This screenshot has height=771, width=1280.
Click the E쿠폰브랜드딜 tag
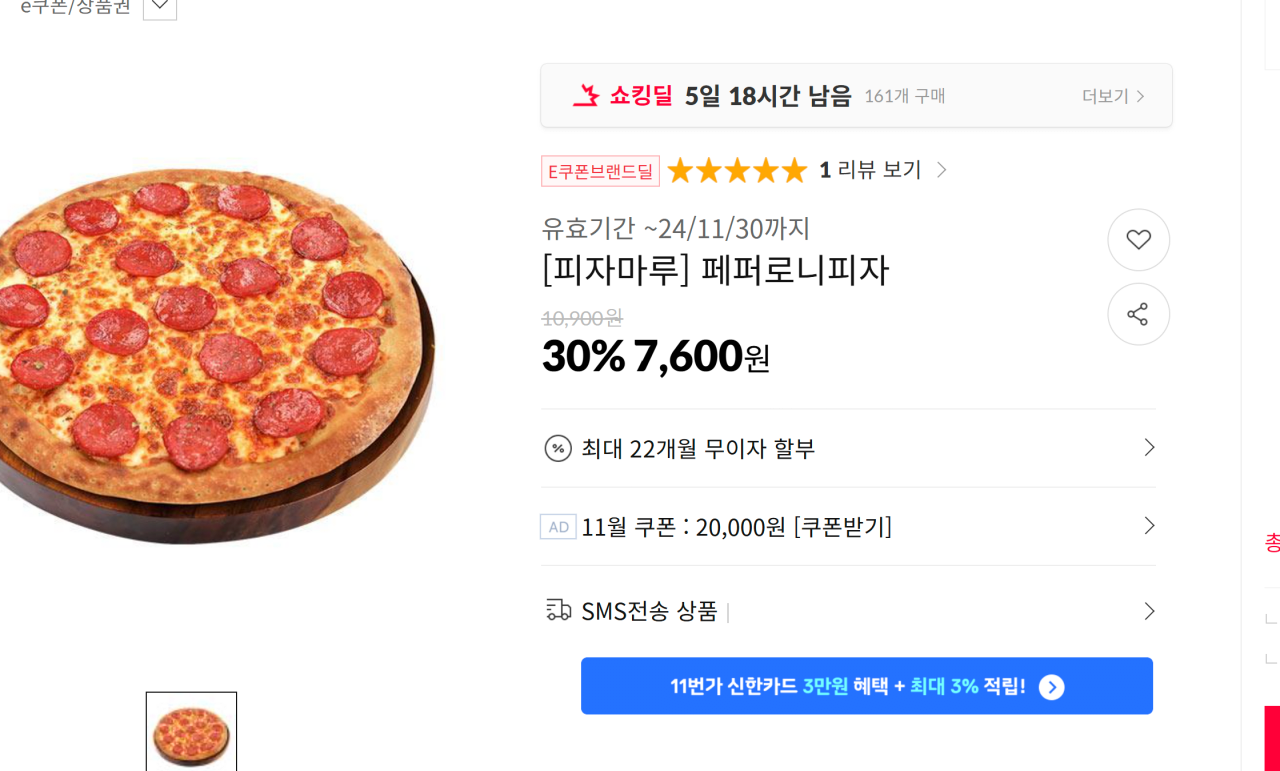point(600,171)
